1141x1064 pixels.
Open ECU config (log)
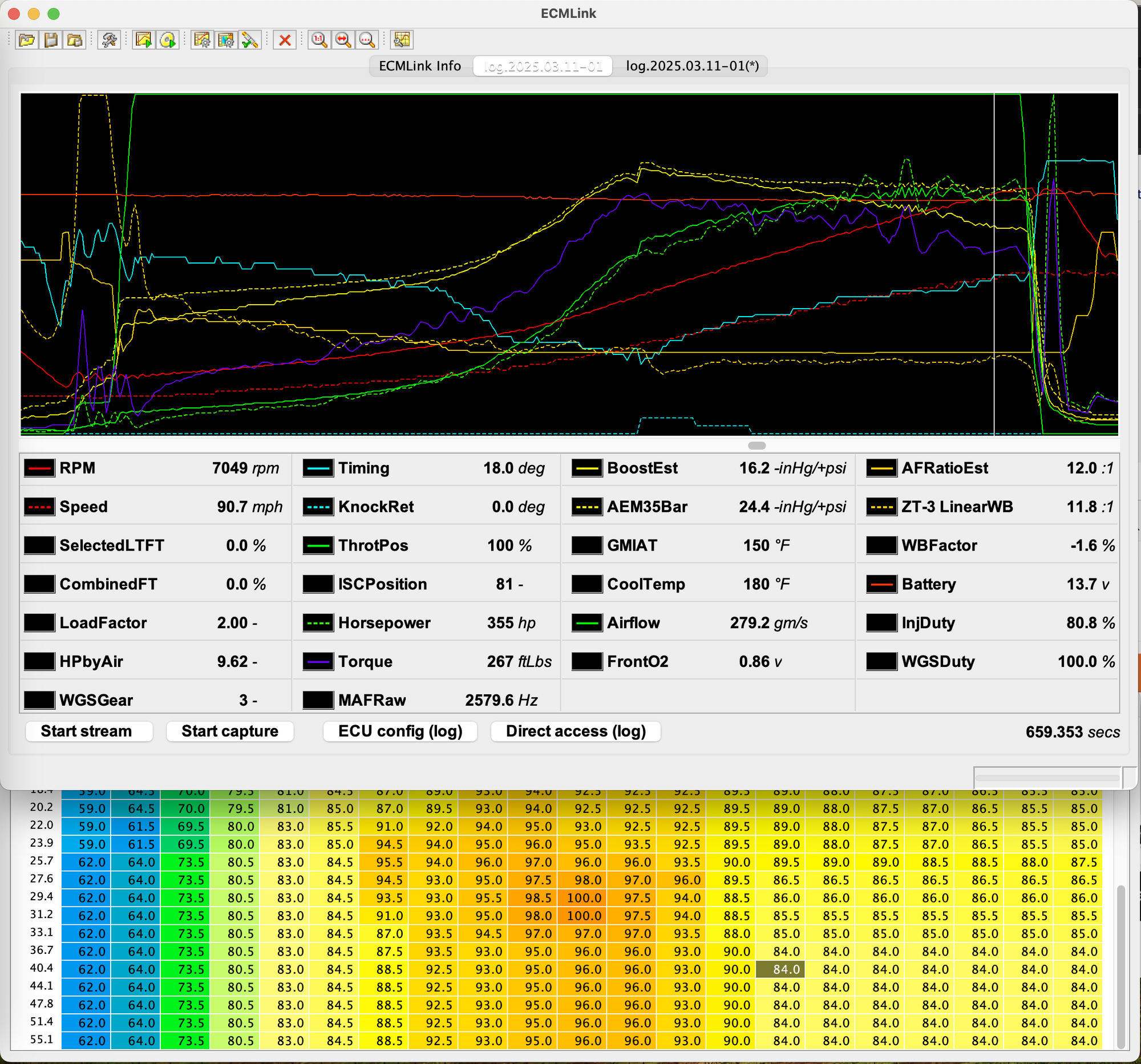click(x=400, y=731)
